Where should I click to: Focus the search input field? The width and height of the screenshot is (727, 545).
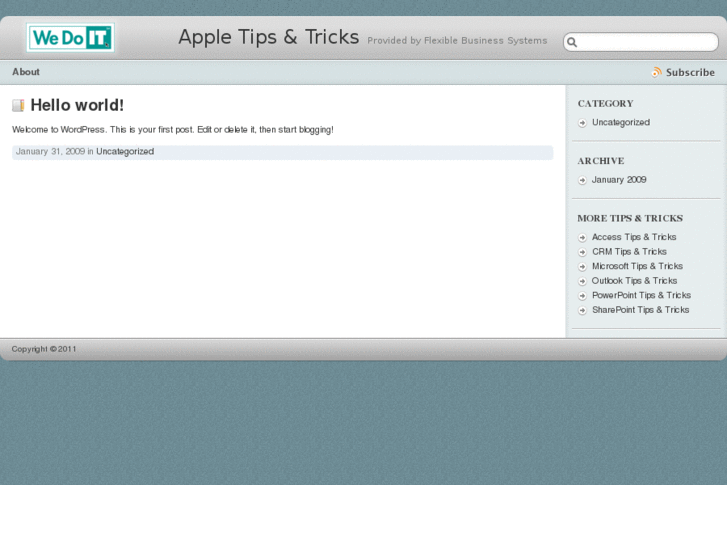(x=641, y=42)
